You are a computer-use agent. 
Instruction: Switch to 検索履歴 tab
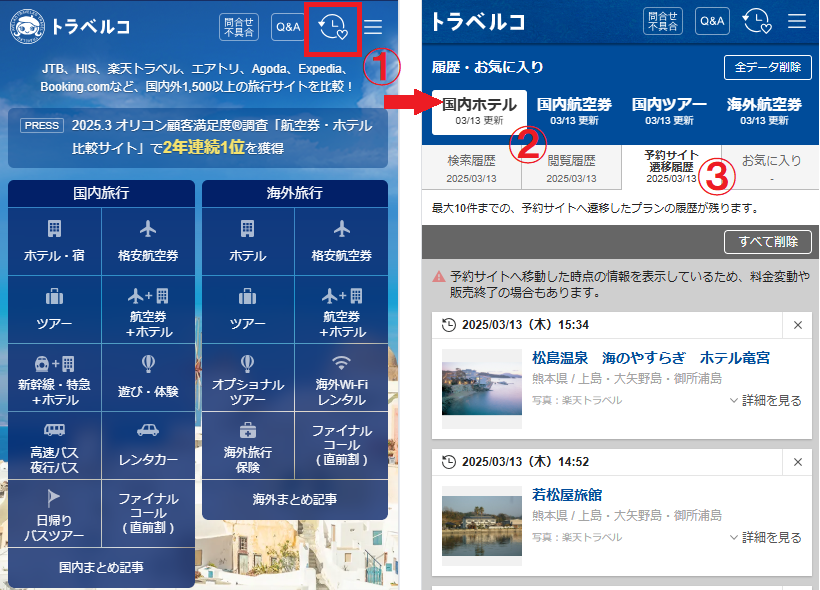point(472,167)
